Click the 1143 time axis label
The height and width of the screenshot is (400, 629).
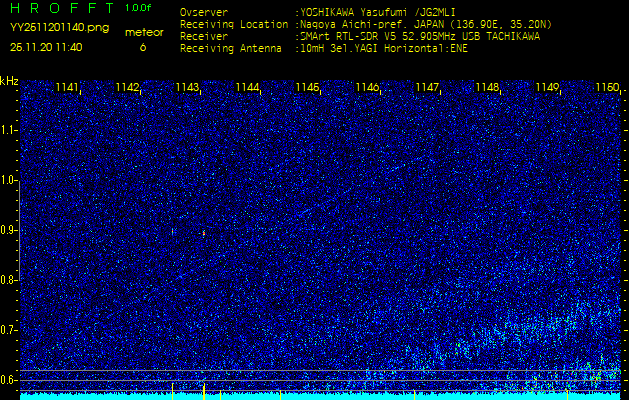click(x=188, y=87)
